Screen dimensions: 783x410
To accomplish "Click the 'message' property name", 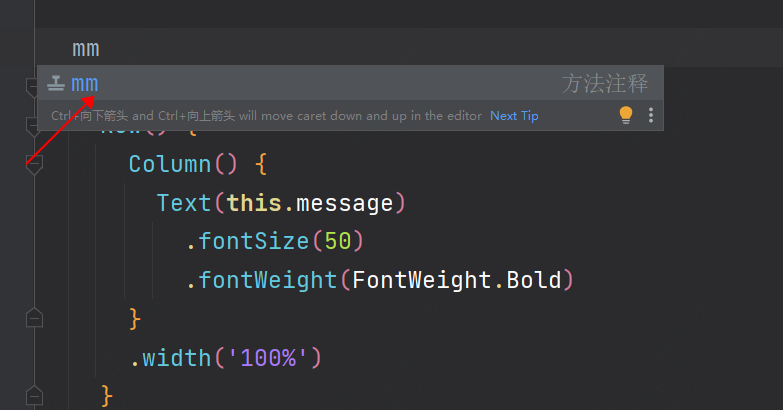I will (344, 203).
